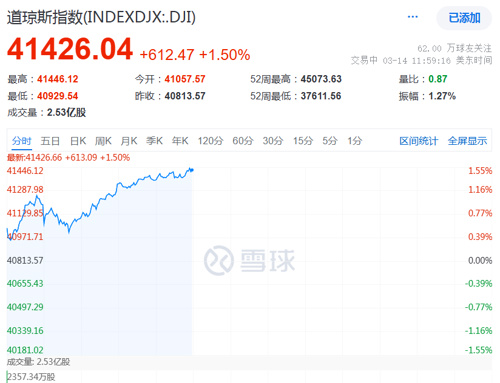Click the 今开 value 41057.57
Screen dimensions: 500x383
[185, 79]
